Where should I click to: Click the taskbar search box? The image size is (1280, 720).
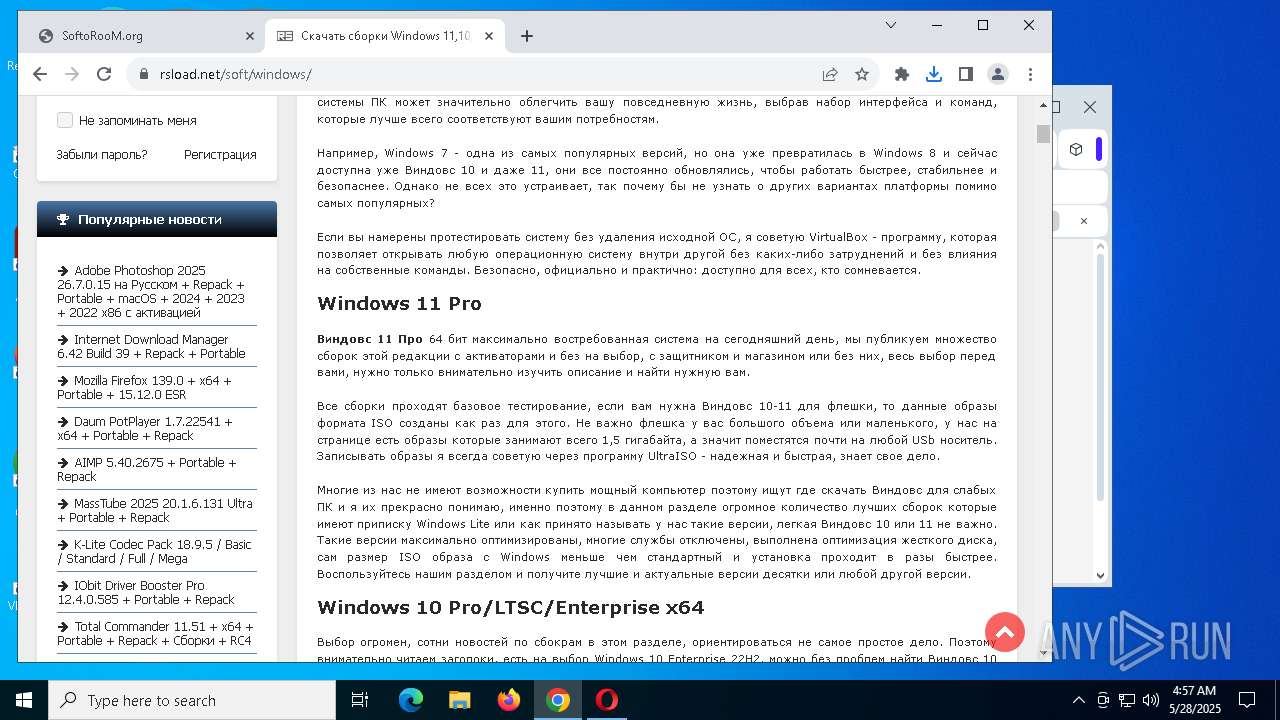(192, 700)
